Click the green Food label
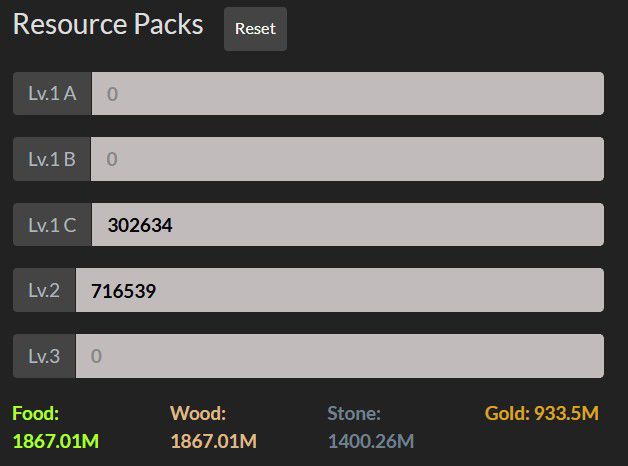The width and height of the screenshot is (628, 466). tap(36, 413)
